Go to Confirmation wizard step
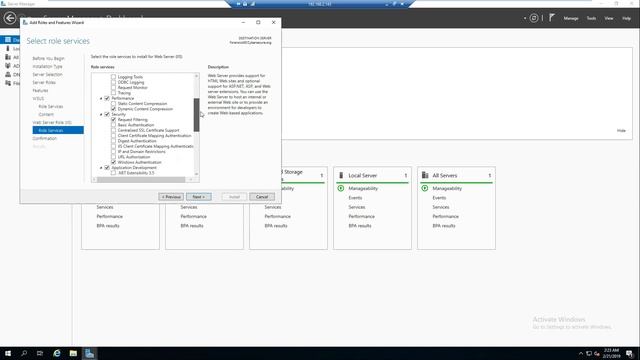This screenshot has width=640, height=360. click(x=44, y=138)
